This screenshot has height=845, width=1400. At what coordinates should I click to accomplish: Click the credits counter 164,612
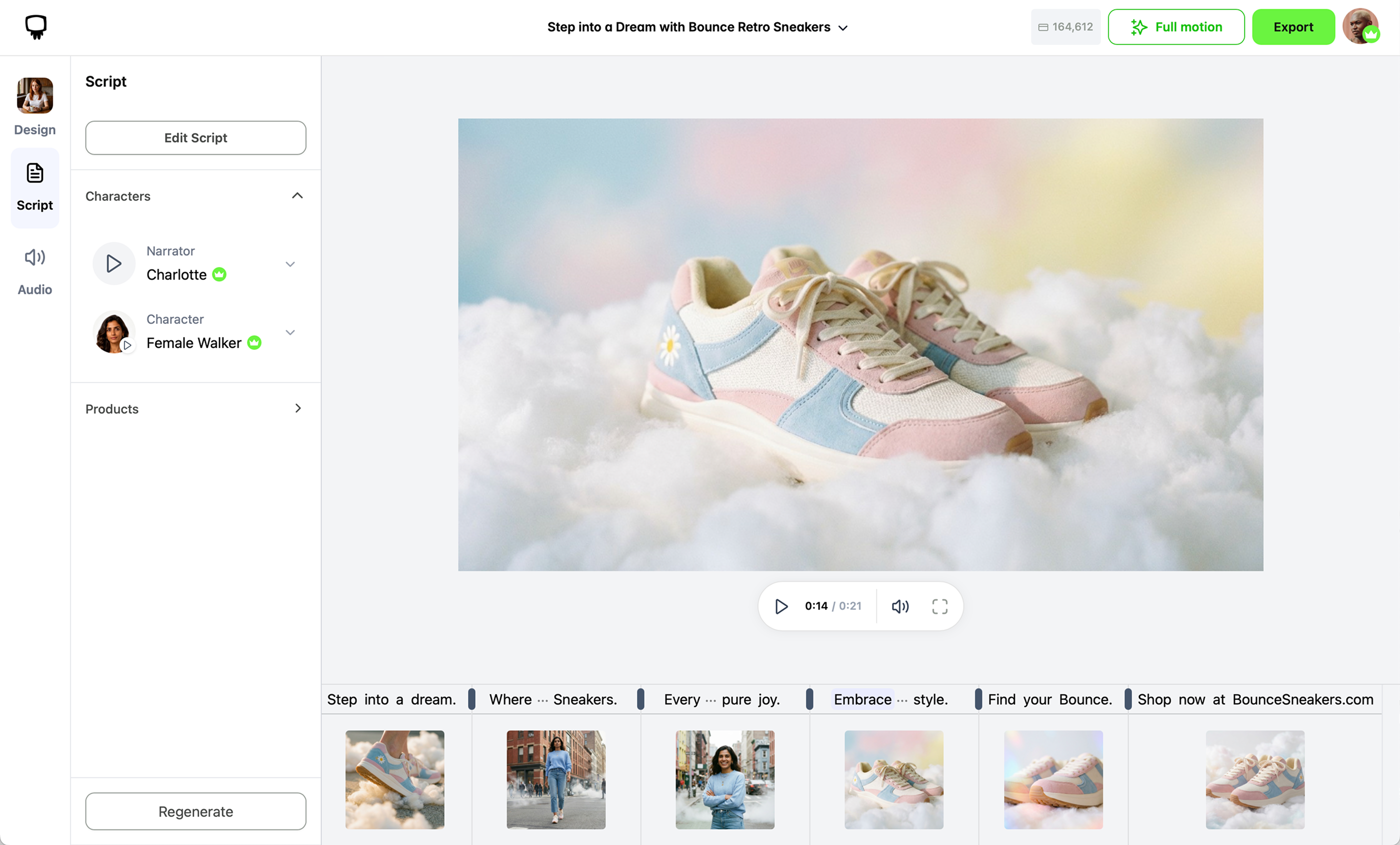pos(1065,26)
